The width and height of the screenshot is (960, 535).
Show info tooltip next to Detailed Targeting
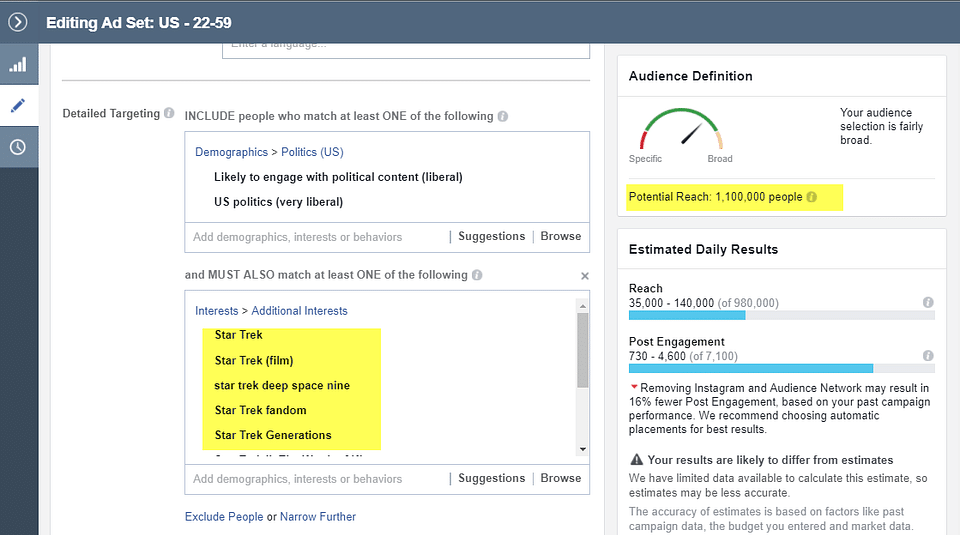click(169, 113)
